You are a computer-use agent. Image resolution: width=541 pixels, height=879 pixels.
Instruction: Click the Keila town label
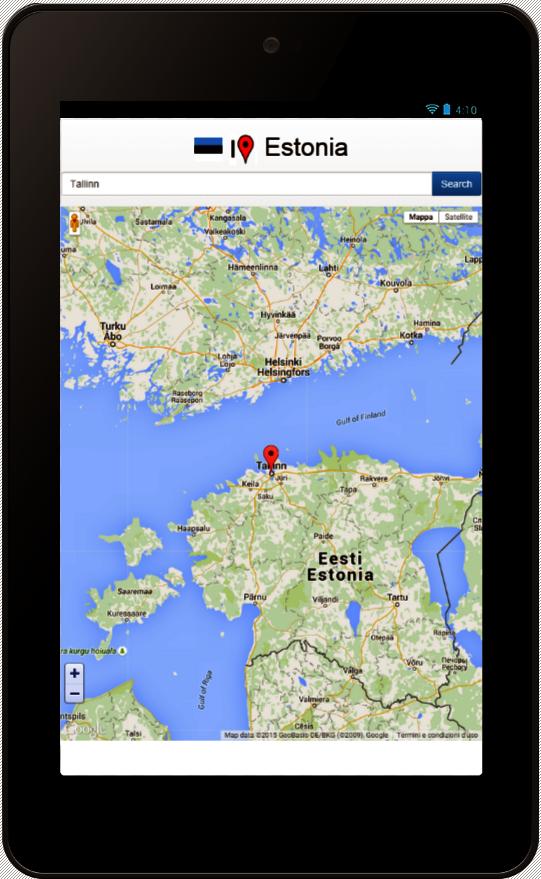click(x=250, y=484)
